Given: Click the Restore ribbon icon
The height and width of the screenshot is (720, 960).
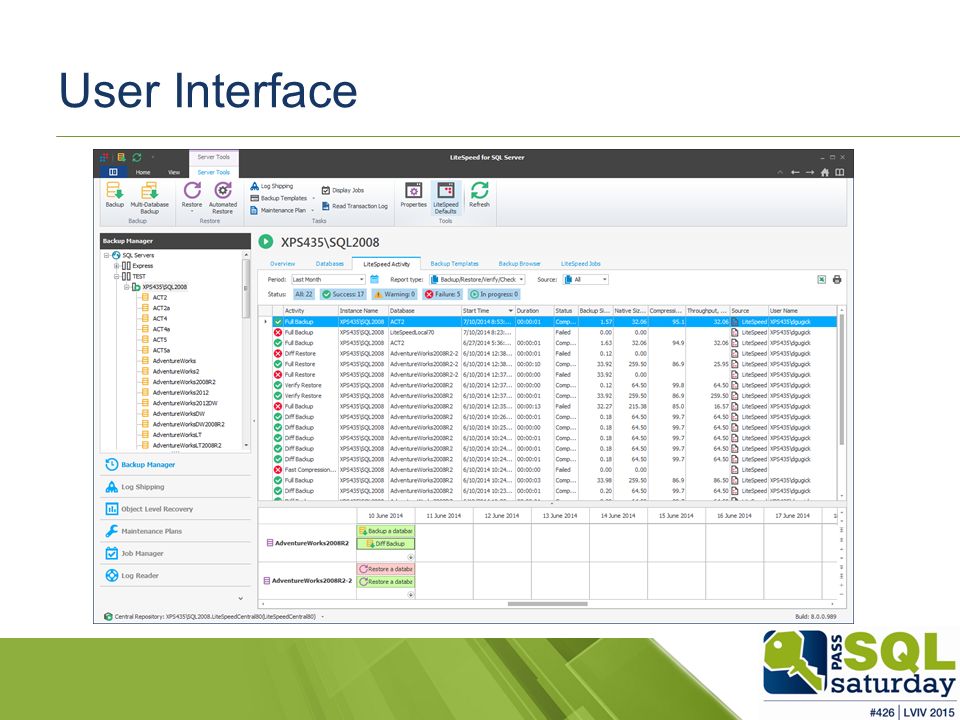Looking at the screenshot, I should click(x=192, y=195).
